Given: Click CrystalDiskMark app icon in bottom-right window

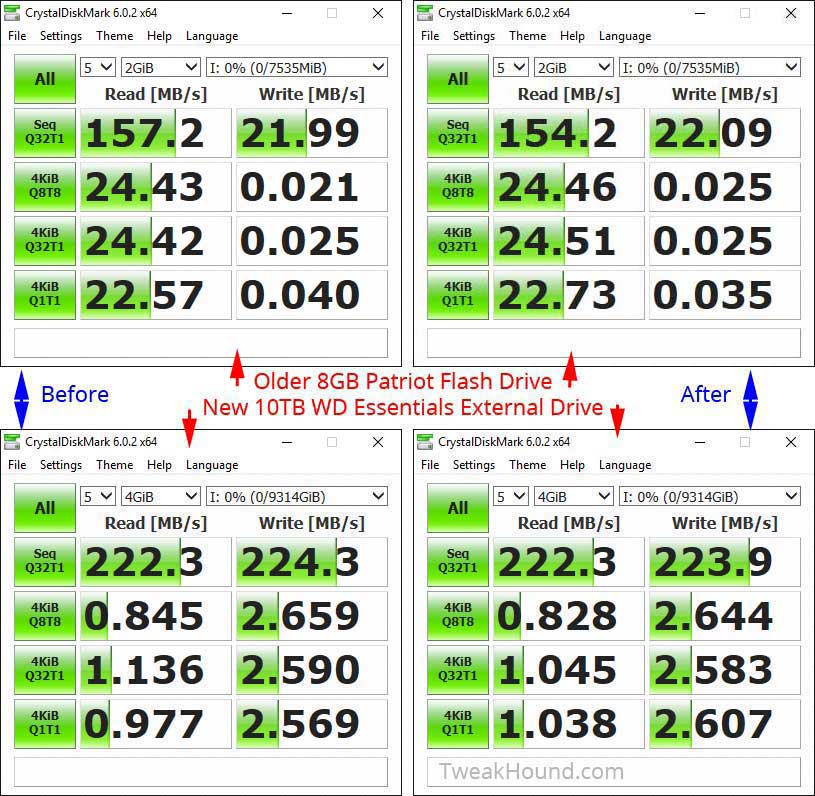Looking at the screenshot, I should [x=425, y=441].
